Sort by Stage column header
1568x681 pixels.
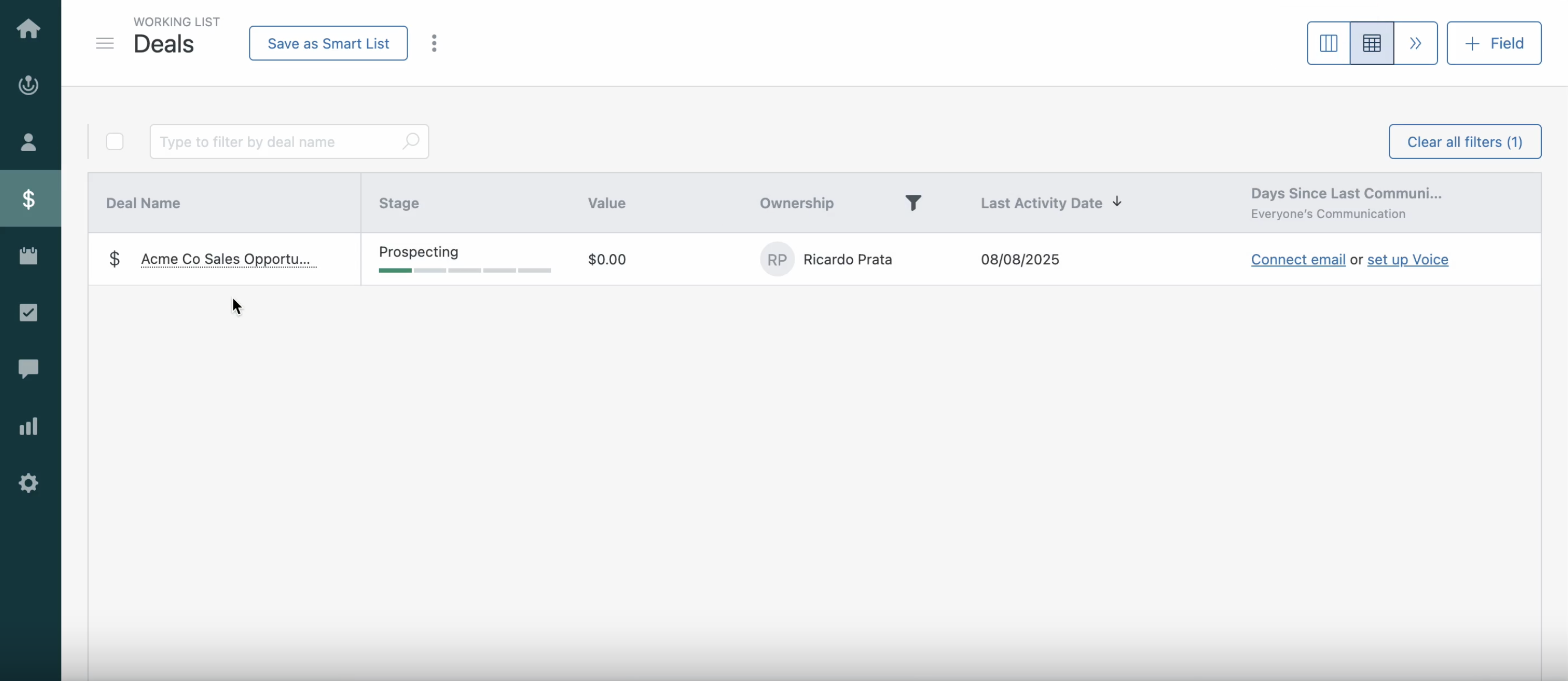(399, 203)
